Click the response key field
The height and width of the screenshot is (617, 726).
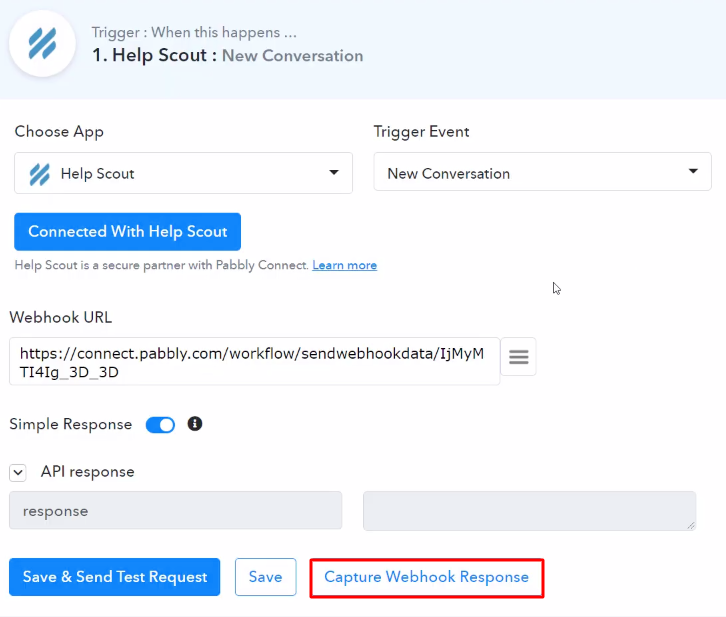coord(175,511)
